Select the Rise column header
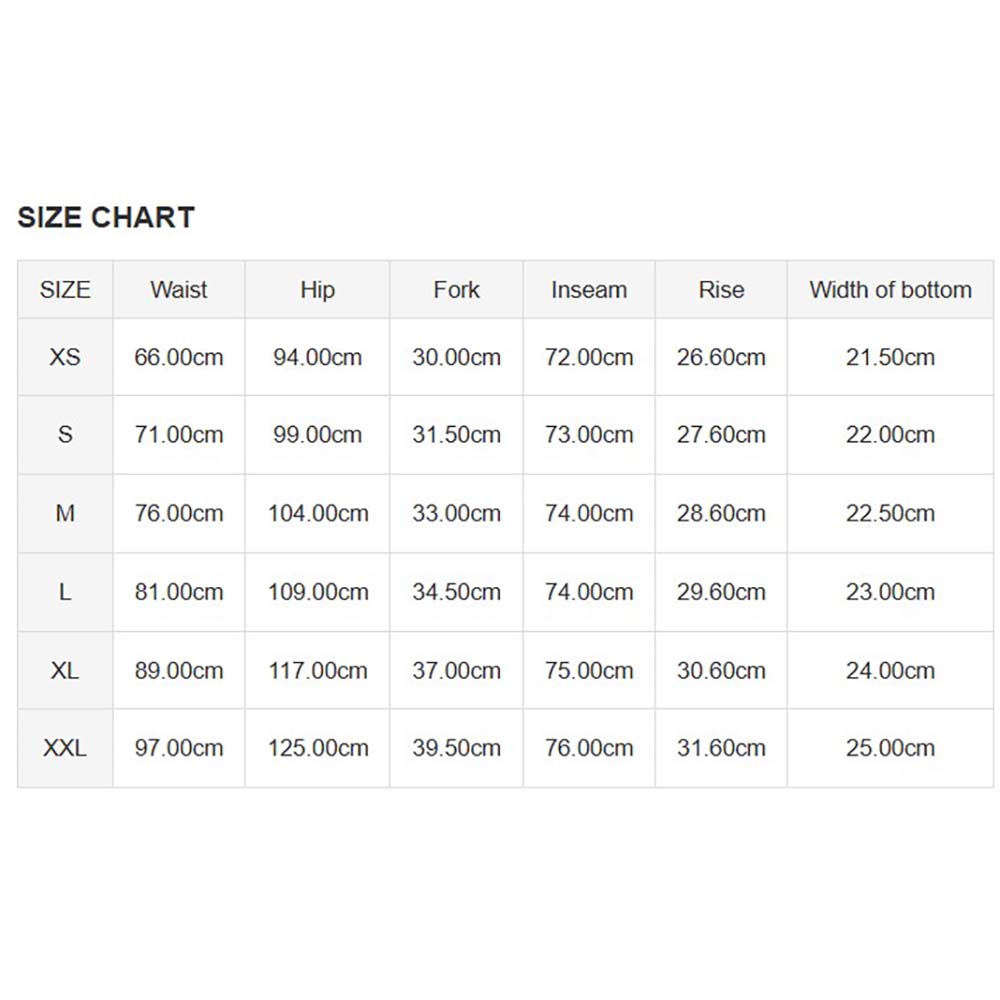This screenshot has width=1000, height=1000. pyautogui.click(x=721, y=290)
